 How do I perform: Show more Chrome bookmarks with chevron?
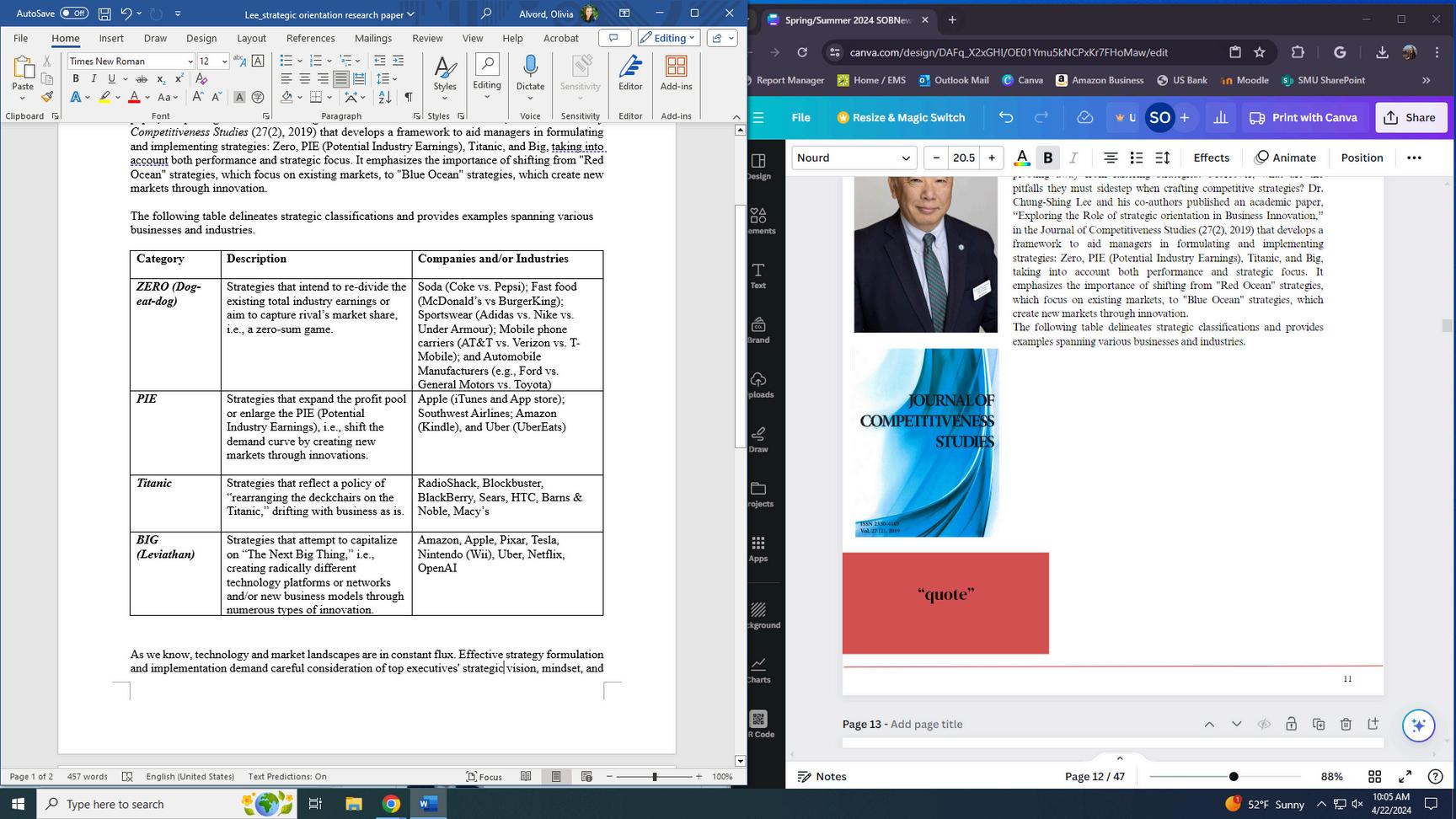tap(1426, 80)
